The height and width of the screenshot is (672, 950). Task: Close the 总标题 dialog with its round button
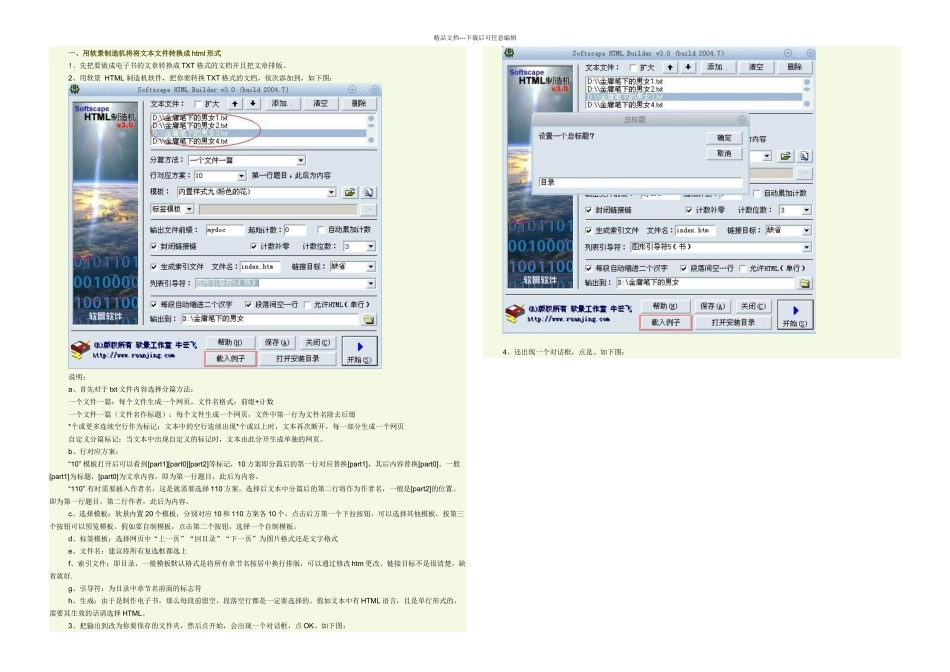tap(742, 120)
